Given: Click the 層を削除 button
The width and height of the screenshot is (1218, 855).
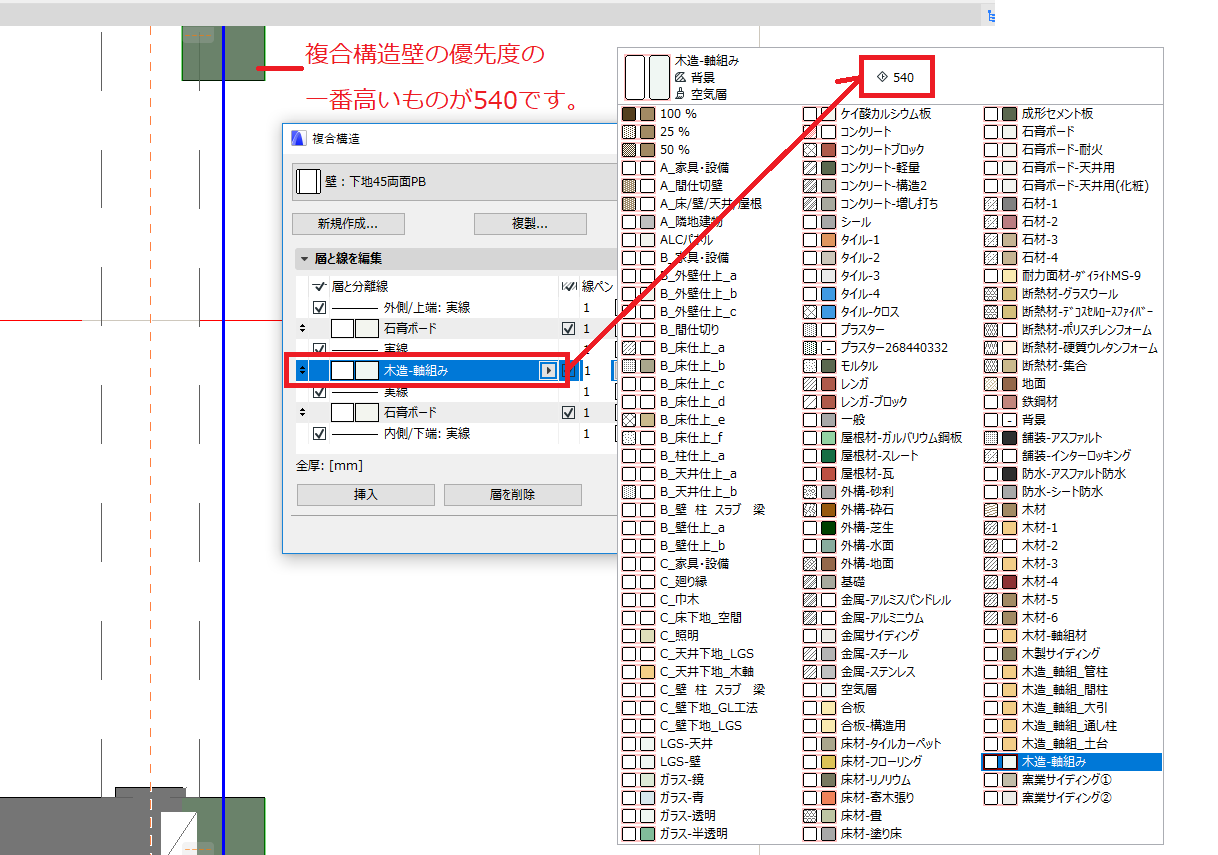Looking at the screenshot, I should coord(512,494).
